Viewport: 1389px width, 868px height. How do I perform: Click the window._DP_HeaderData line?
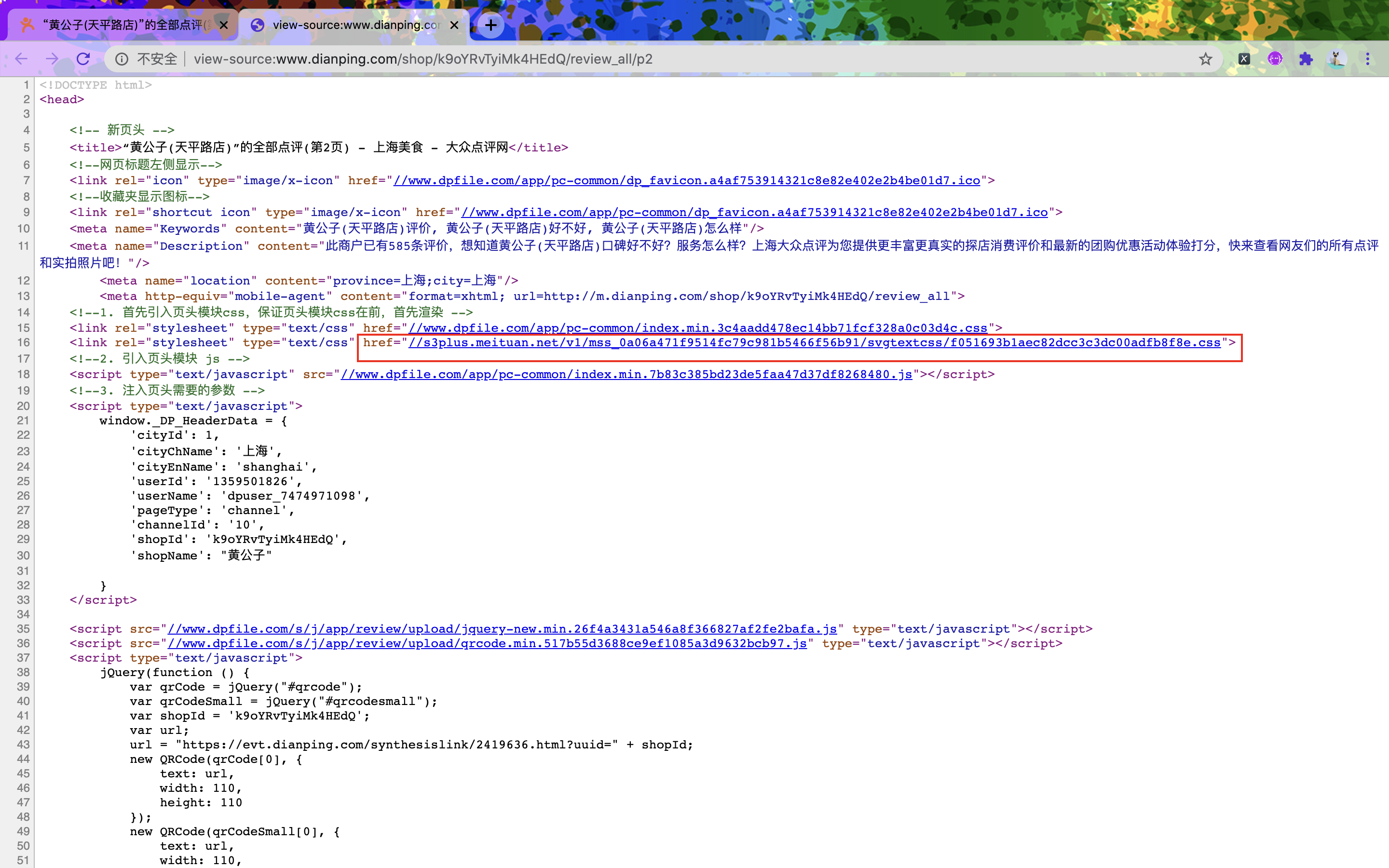(193, 420)
